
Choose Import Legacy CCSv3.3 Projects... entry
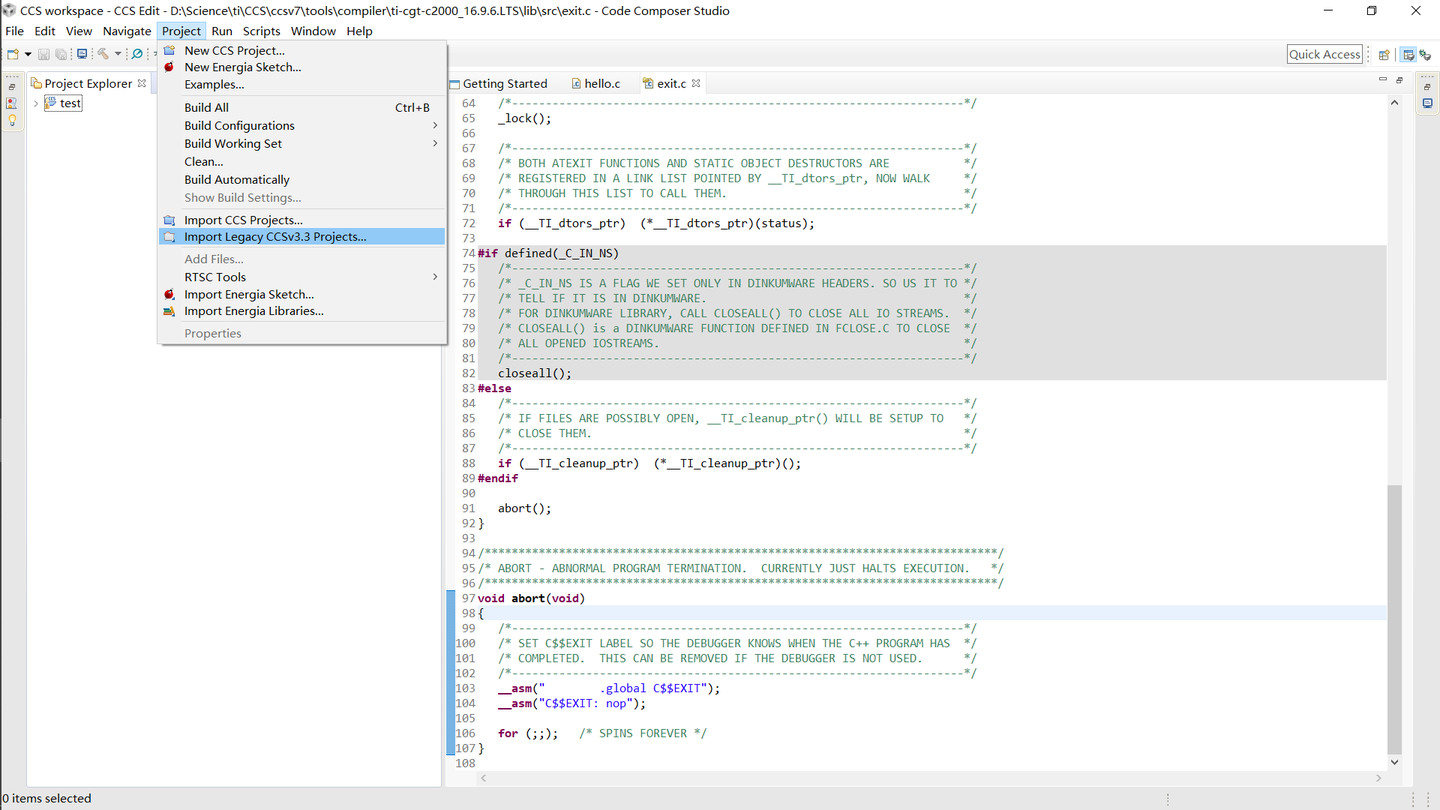pos(301,237)
